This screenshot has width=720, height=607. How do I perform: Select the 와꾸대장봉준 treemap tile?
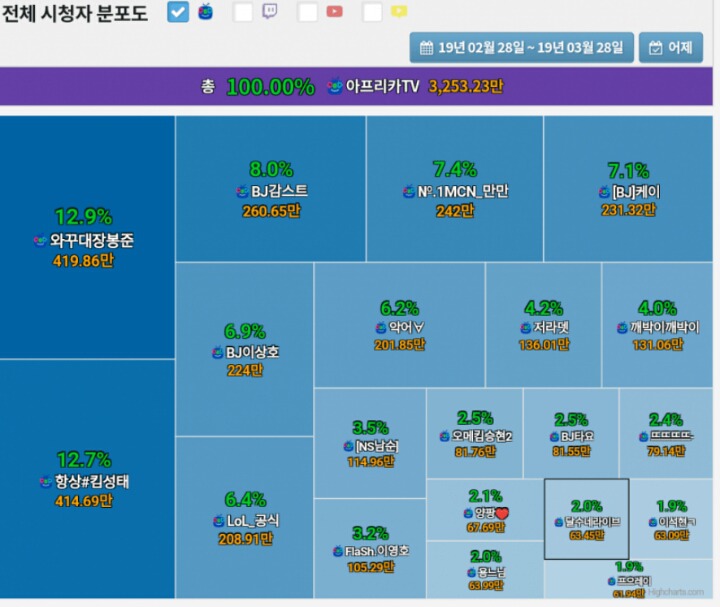coord(87,237)
